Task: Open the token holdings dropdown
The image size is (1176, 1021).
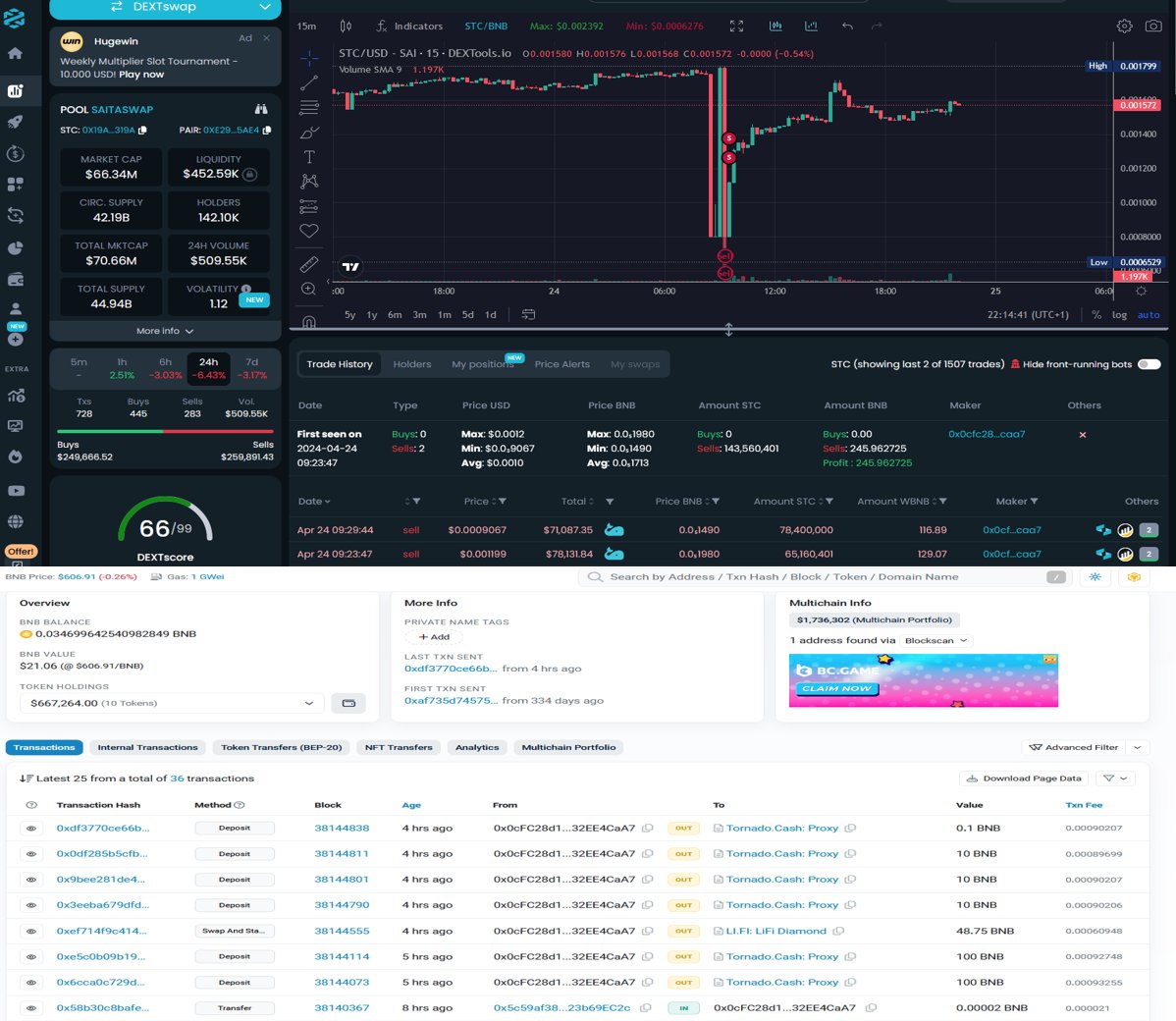Action: (x=172, y=703)
